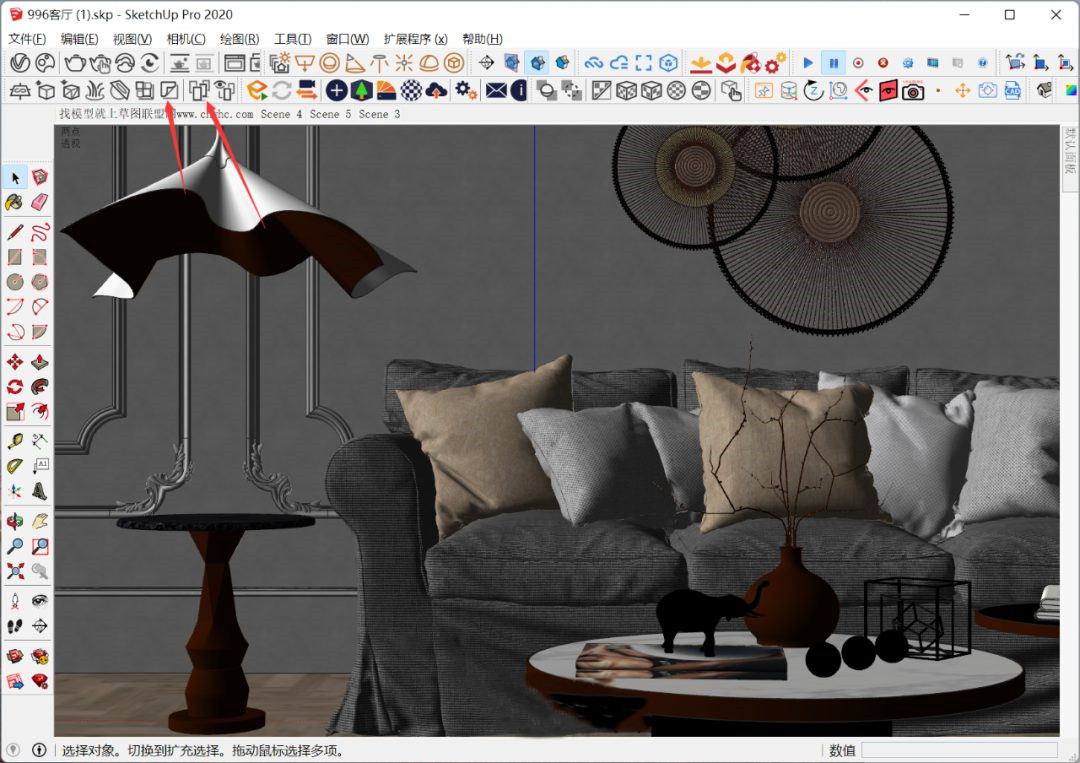This screenshot has height=763, width=1080.
Task: Choose the Pie arc tool
Action: [x=40, y=332]
